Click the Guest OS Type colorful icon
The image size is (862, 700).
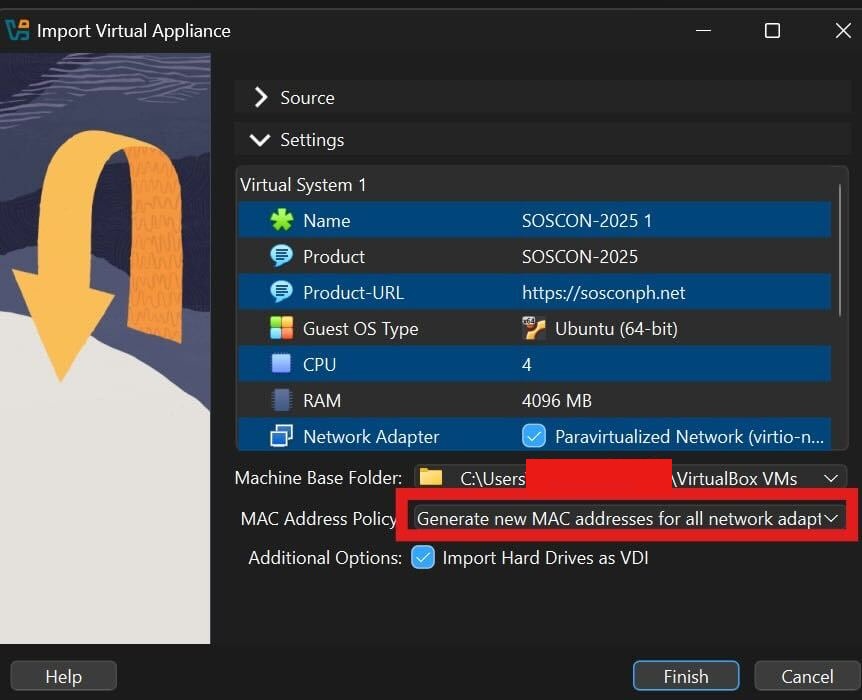(282, 329)
